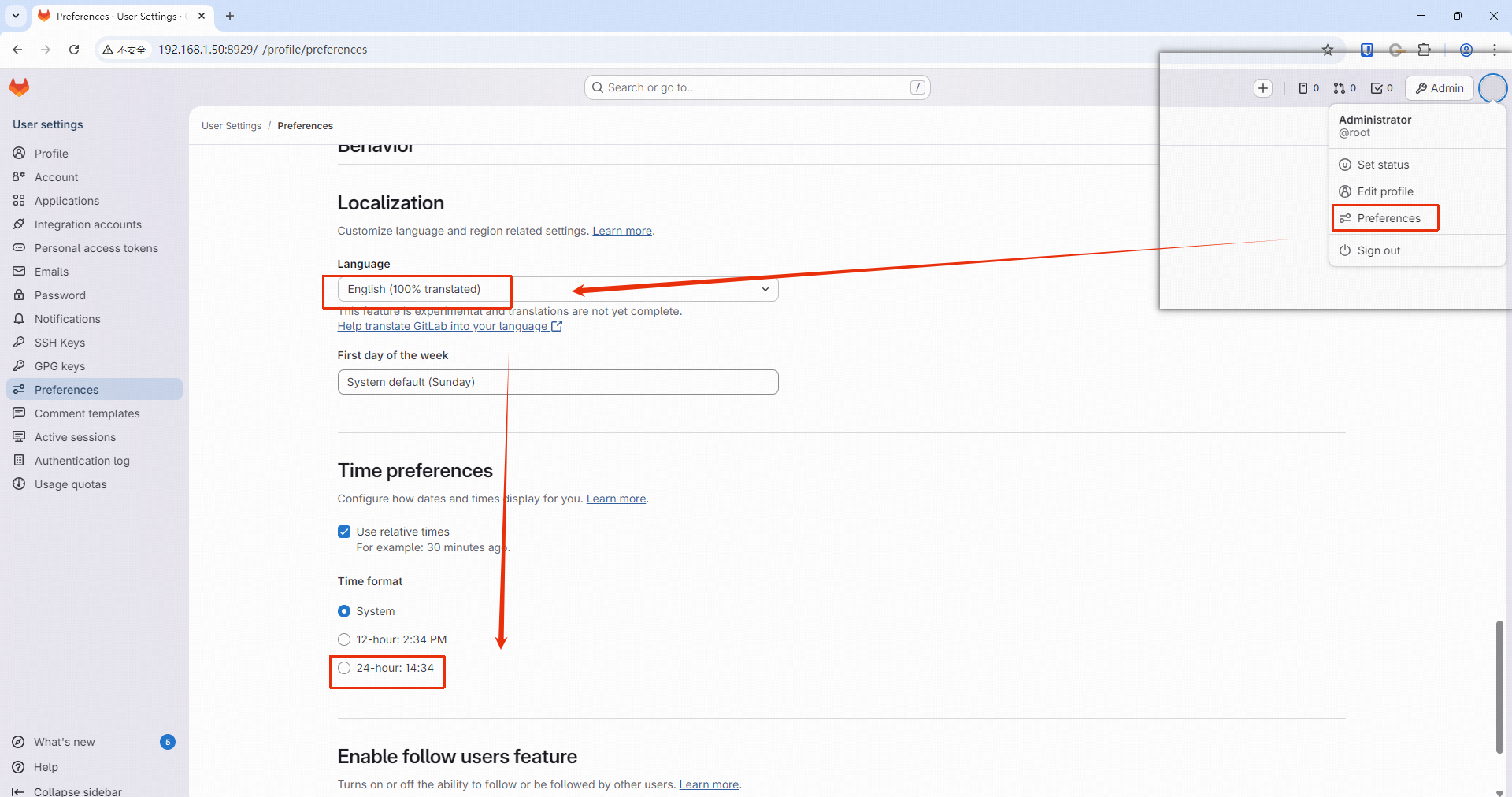Image resolution: width=1512 pixels, height=797 pixels.
Task: Click the Active sessions monitor icon
Action: [x=19, y=436]
